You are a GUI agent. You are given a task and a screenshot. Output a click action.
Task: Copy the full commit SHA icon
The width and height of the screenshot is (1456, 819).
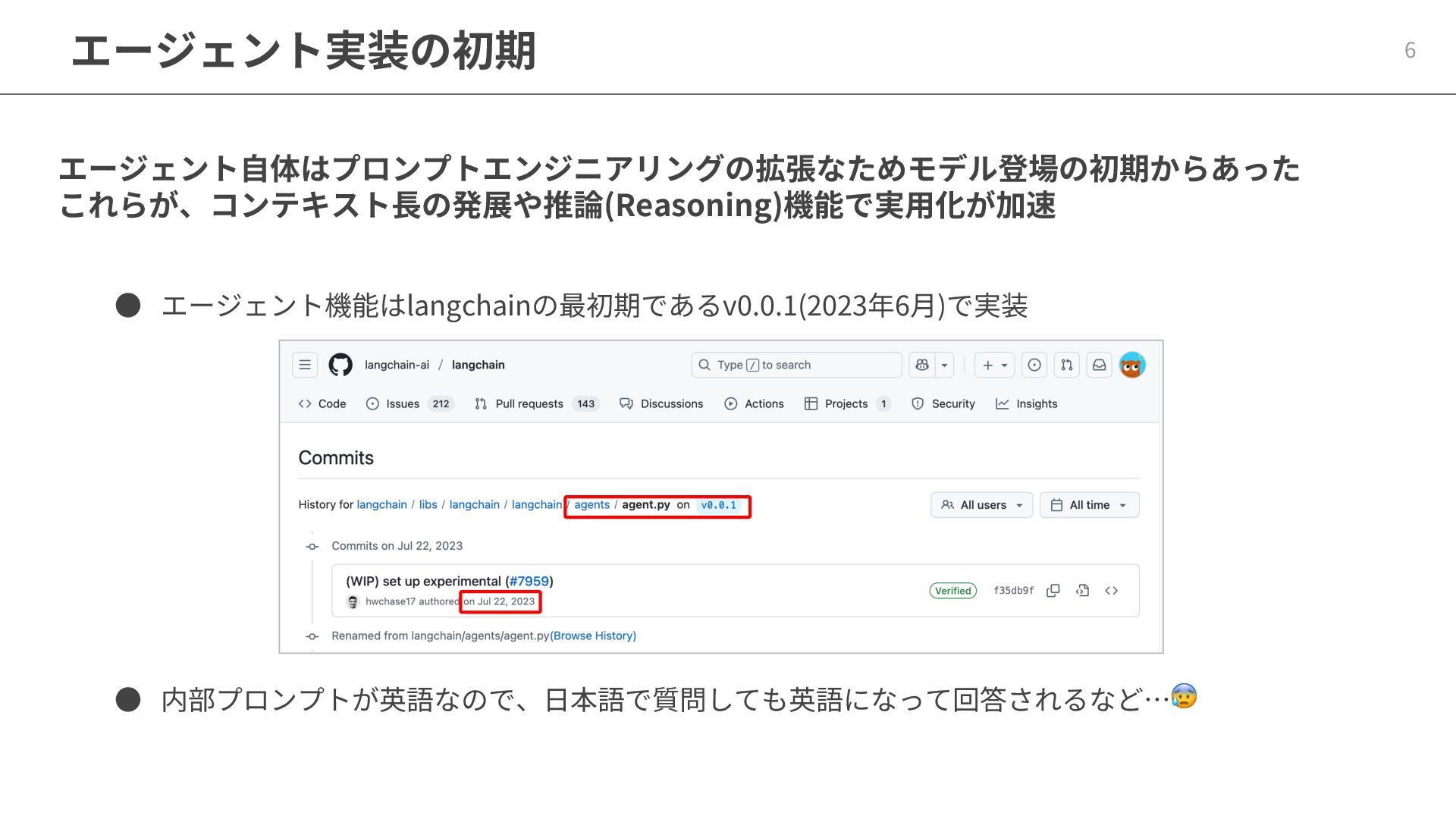pos(1053,591)
